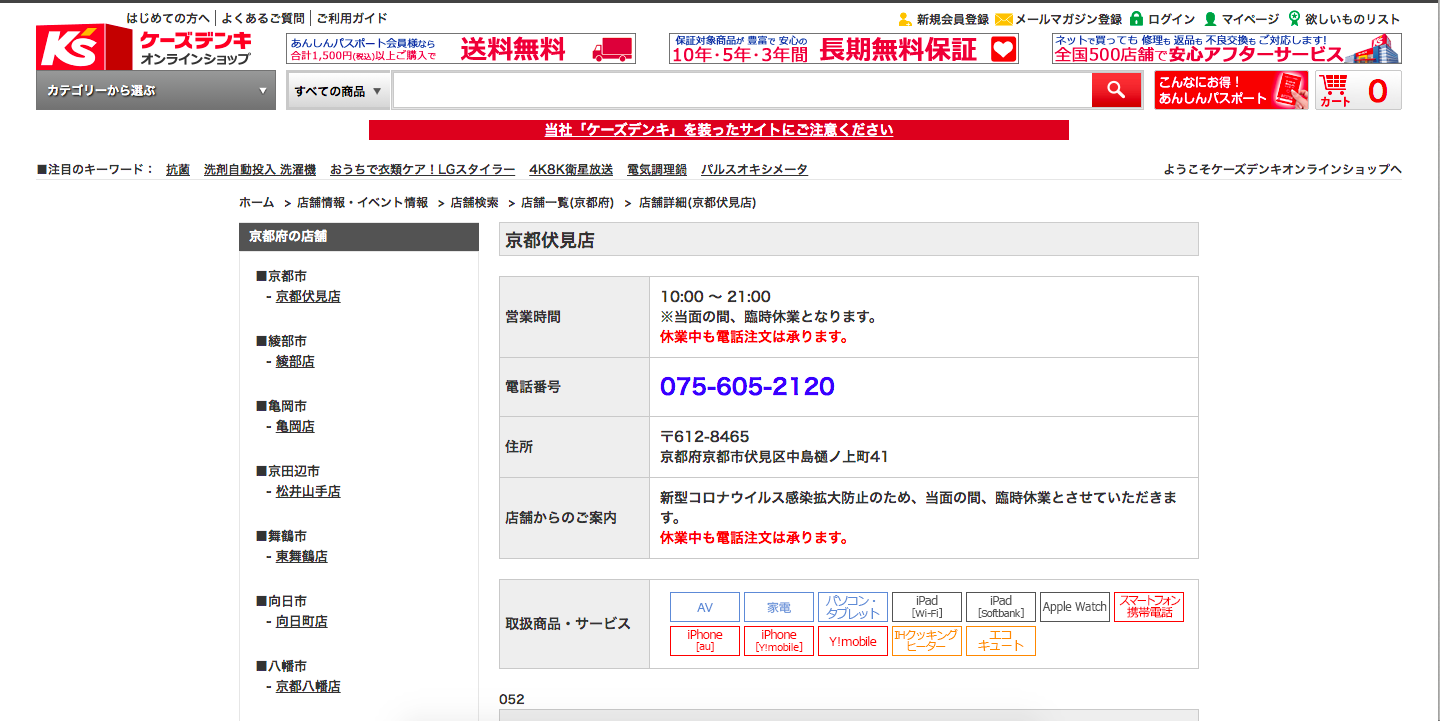Click the postal code 〒612-8465

(705, 436)
